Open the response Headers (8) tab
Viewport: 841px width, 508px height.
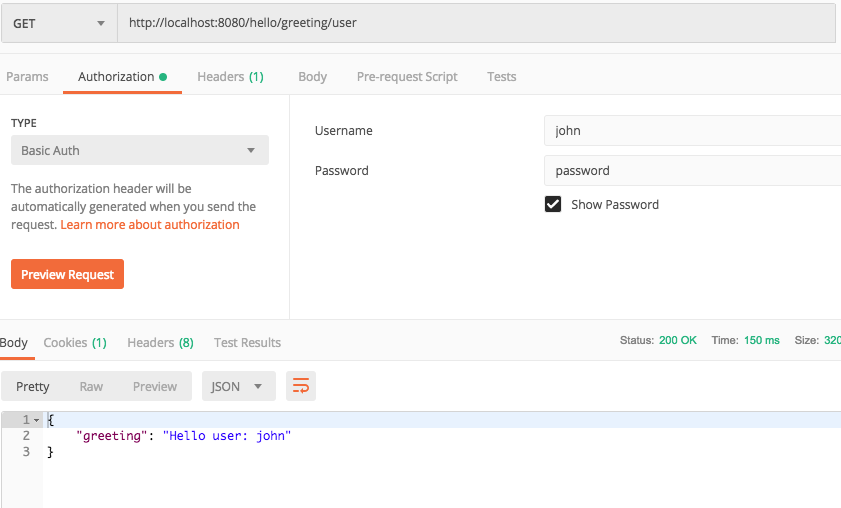[x=160, y=343]
